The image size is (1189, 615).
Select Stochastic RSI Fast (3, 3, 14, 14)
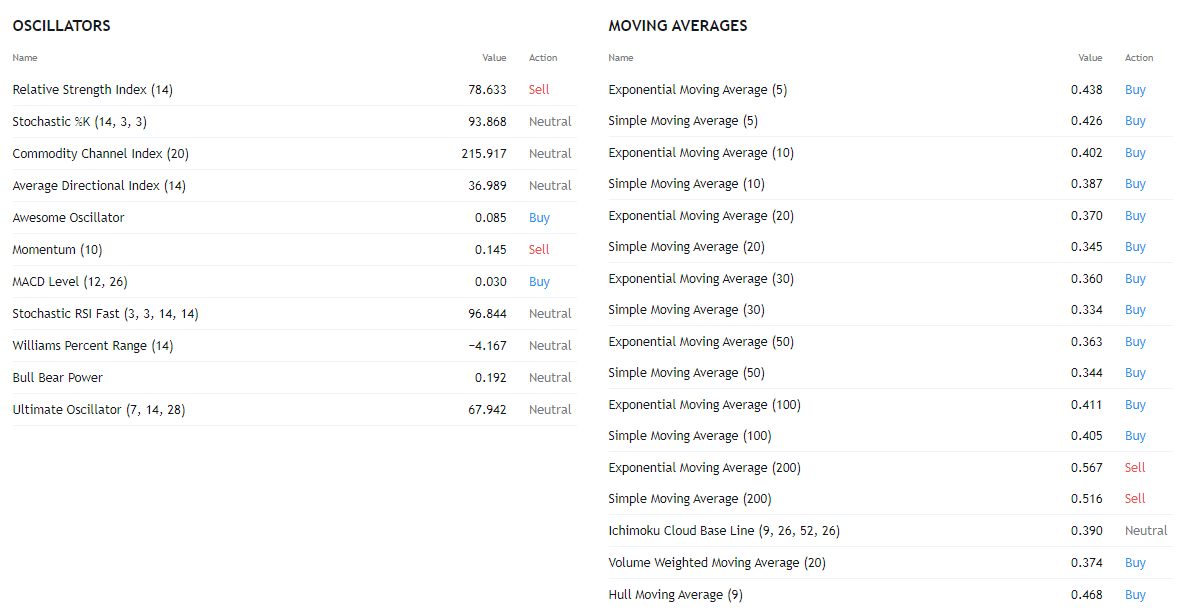pyautogui.click(x=105, y=313)
